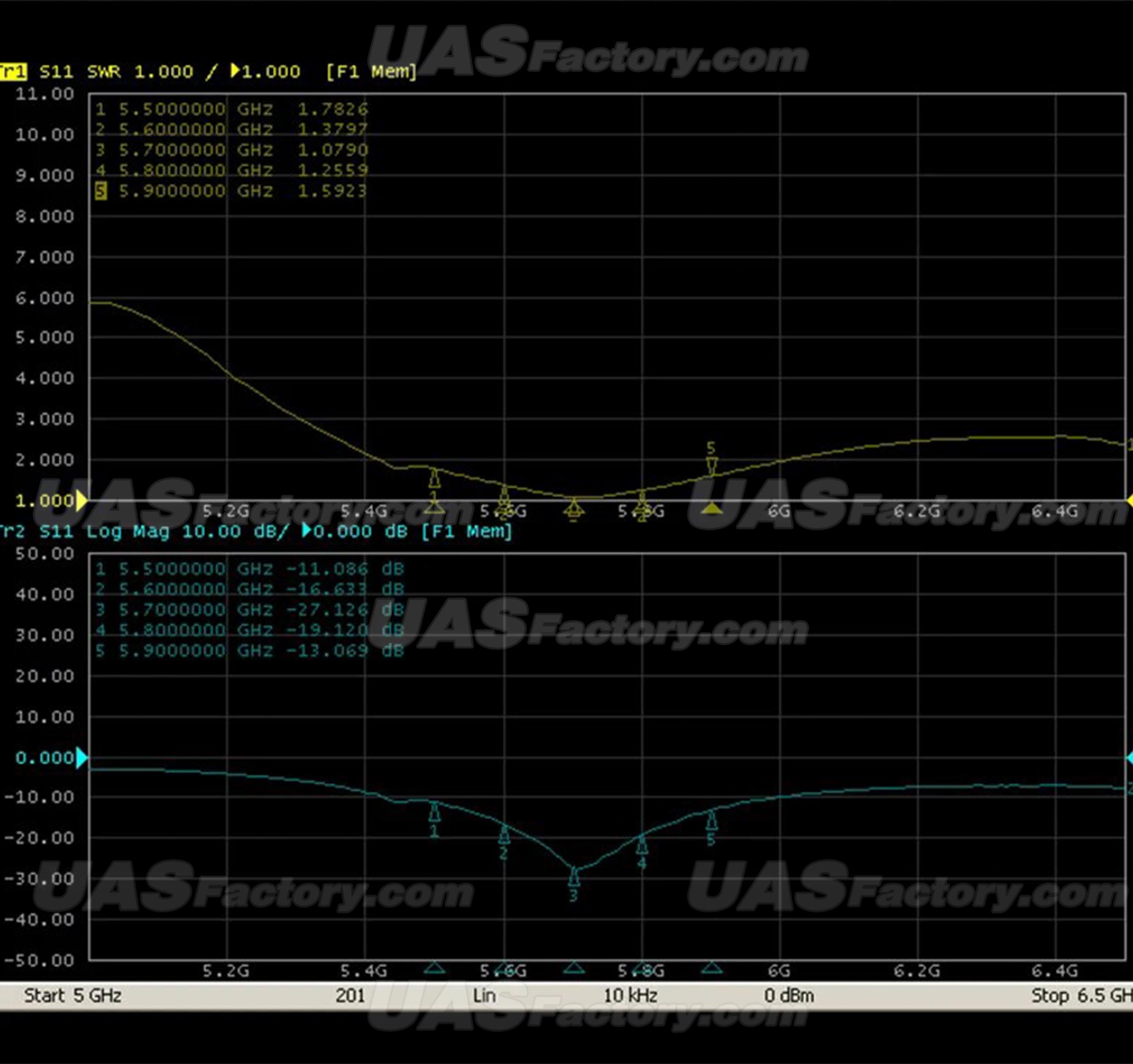This screenshot has height=1064, width=1133.
Task: Select SWR marker readout '5.5000000 GHz 1.7826'
Action: click(x=232, y=109)
